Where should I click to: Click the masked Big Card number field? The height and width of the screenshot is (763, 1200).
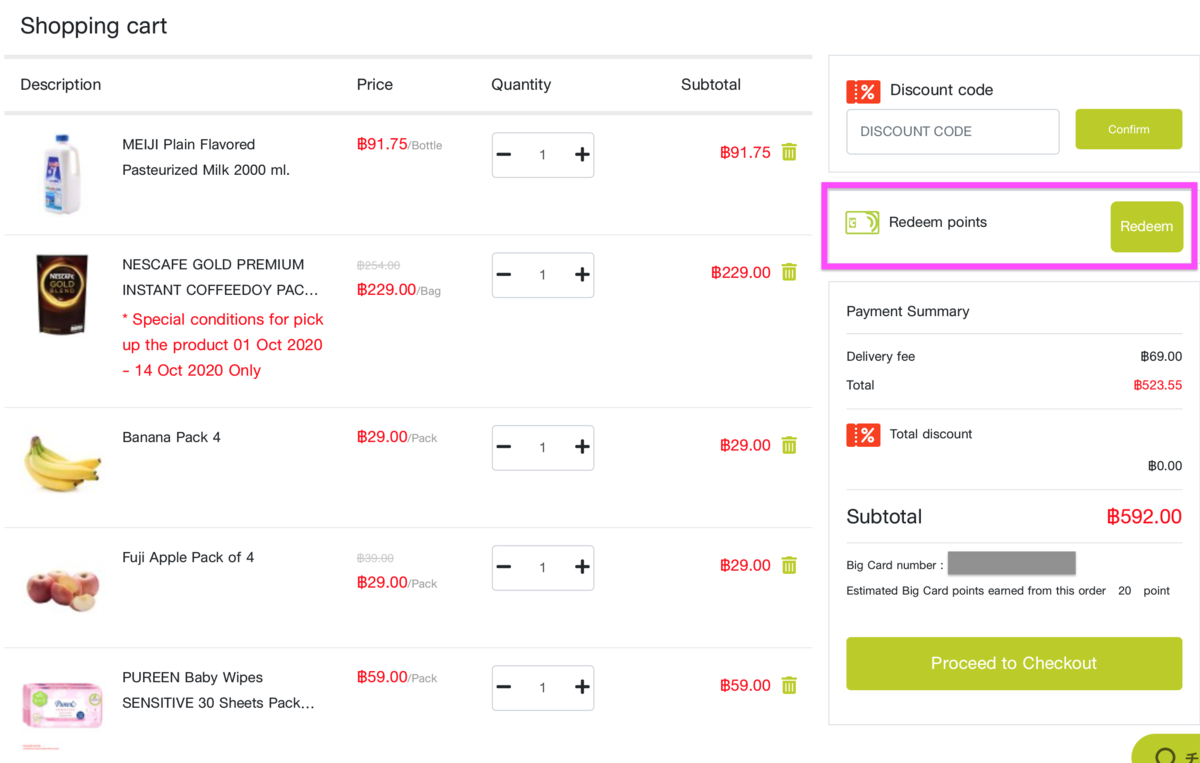click(x=1012, y=564)
